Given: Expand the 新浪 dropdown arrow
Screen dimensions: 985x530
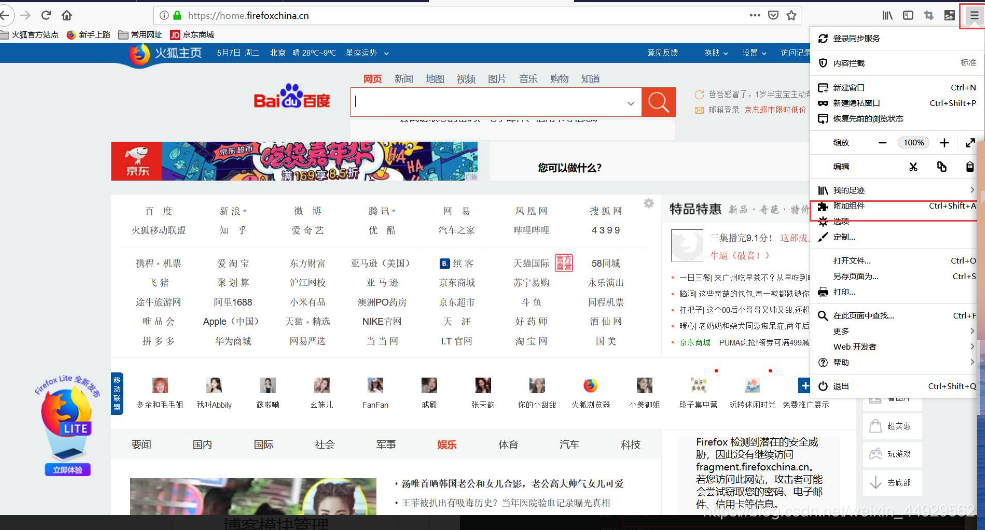Looking at the screenshot, I should (245, 212).
